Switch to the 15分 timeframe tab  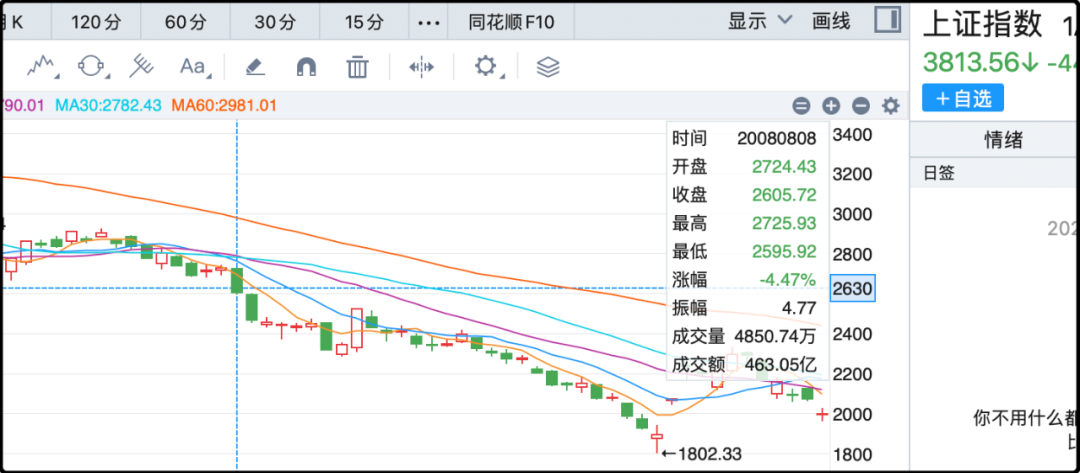pyautogui.click(x=364, y=21)
